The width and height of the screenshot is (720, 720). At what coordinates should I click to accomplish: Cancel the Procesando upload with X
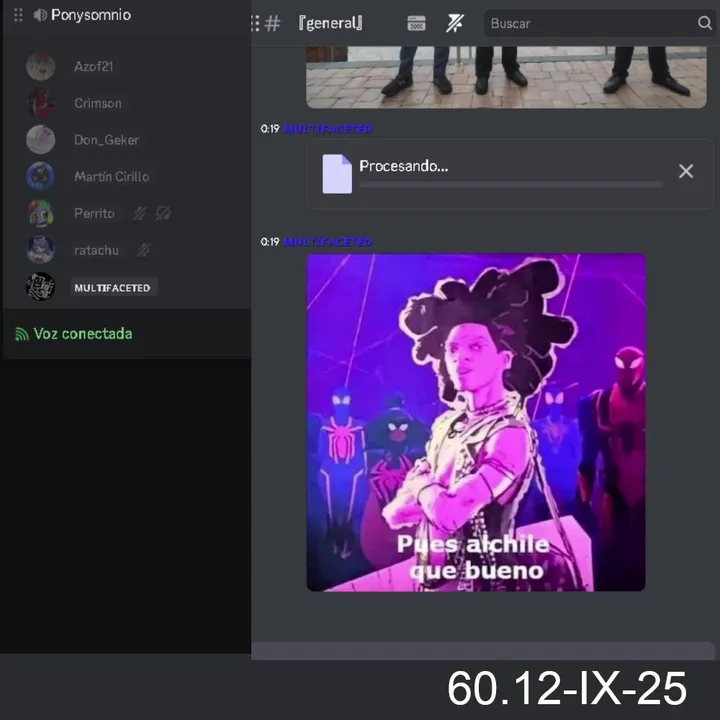coord(686,171)
